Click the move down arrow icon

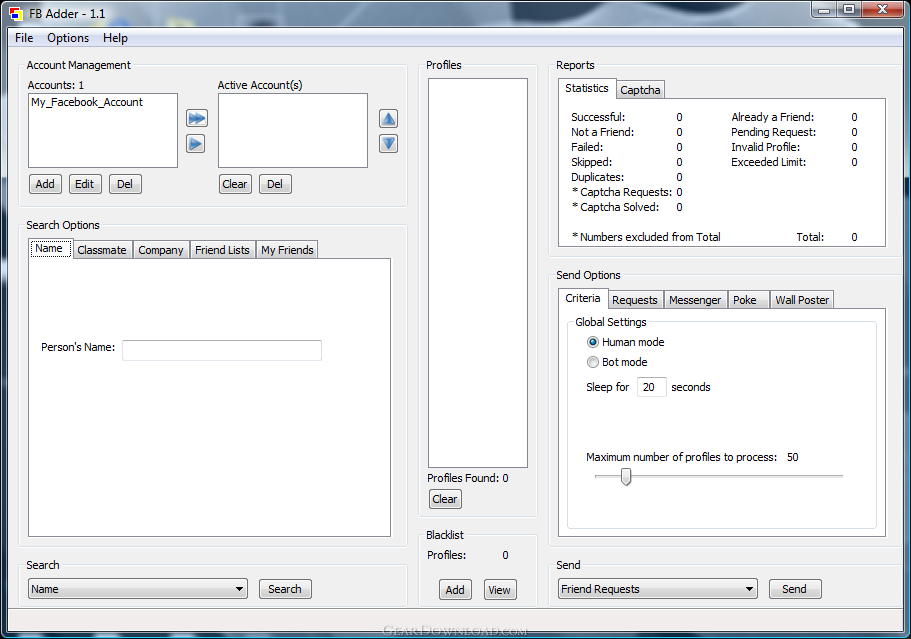[x=388, y=144]
